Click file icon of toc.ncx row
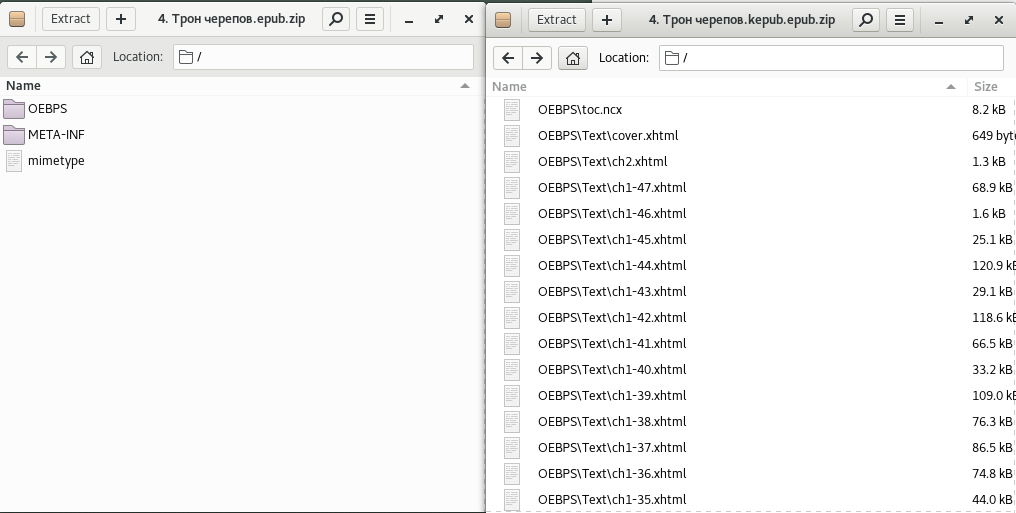1016x513 pixels. (x=512, y=109)
